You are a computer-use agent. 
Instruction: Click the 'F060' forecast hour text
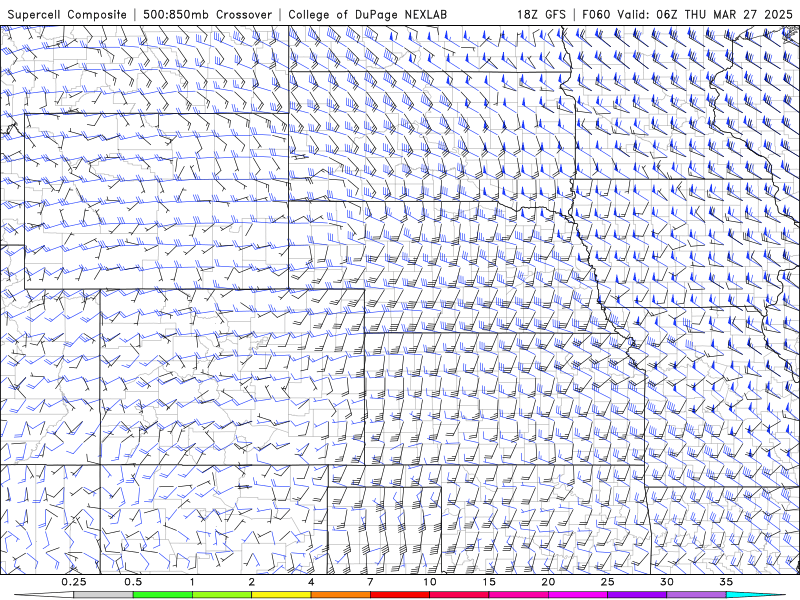[596, 14]
